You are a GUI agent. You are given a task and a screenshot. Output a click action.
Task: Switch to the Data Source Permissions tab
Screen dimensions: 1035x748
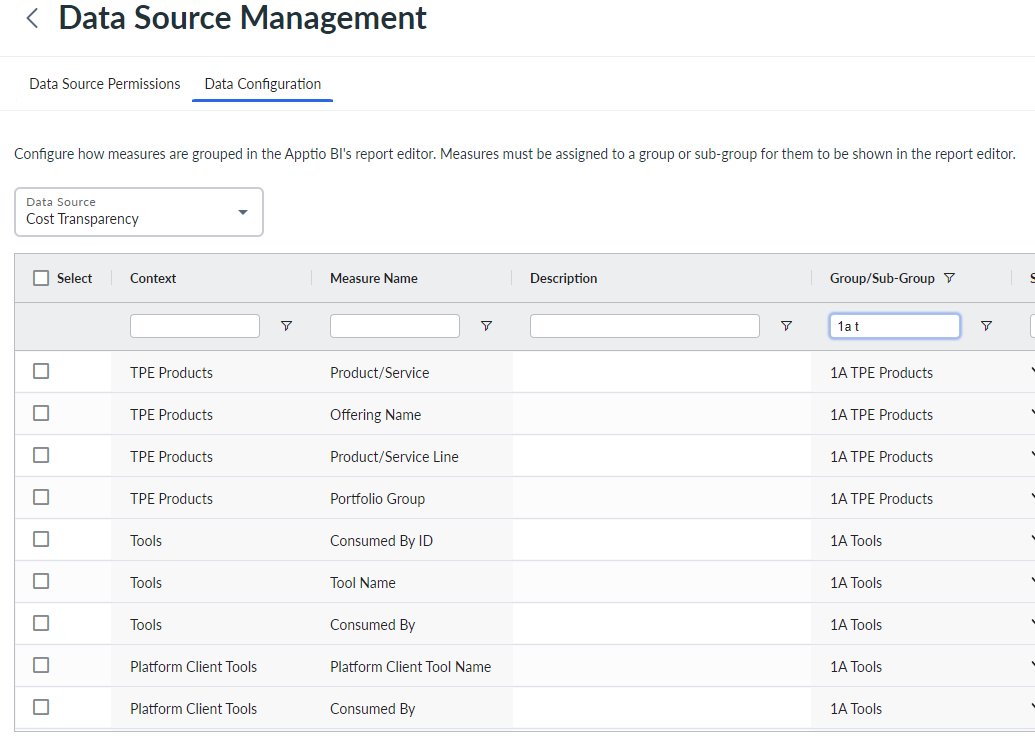[105, 84]
